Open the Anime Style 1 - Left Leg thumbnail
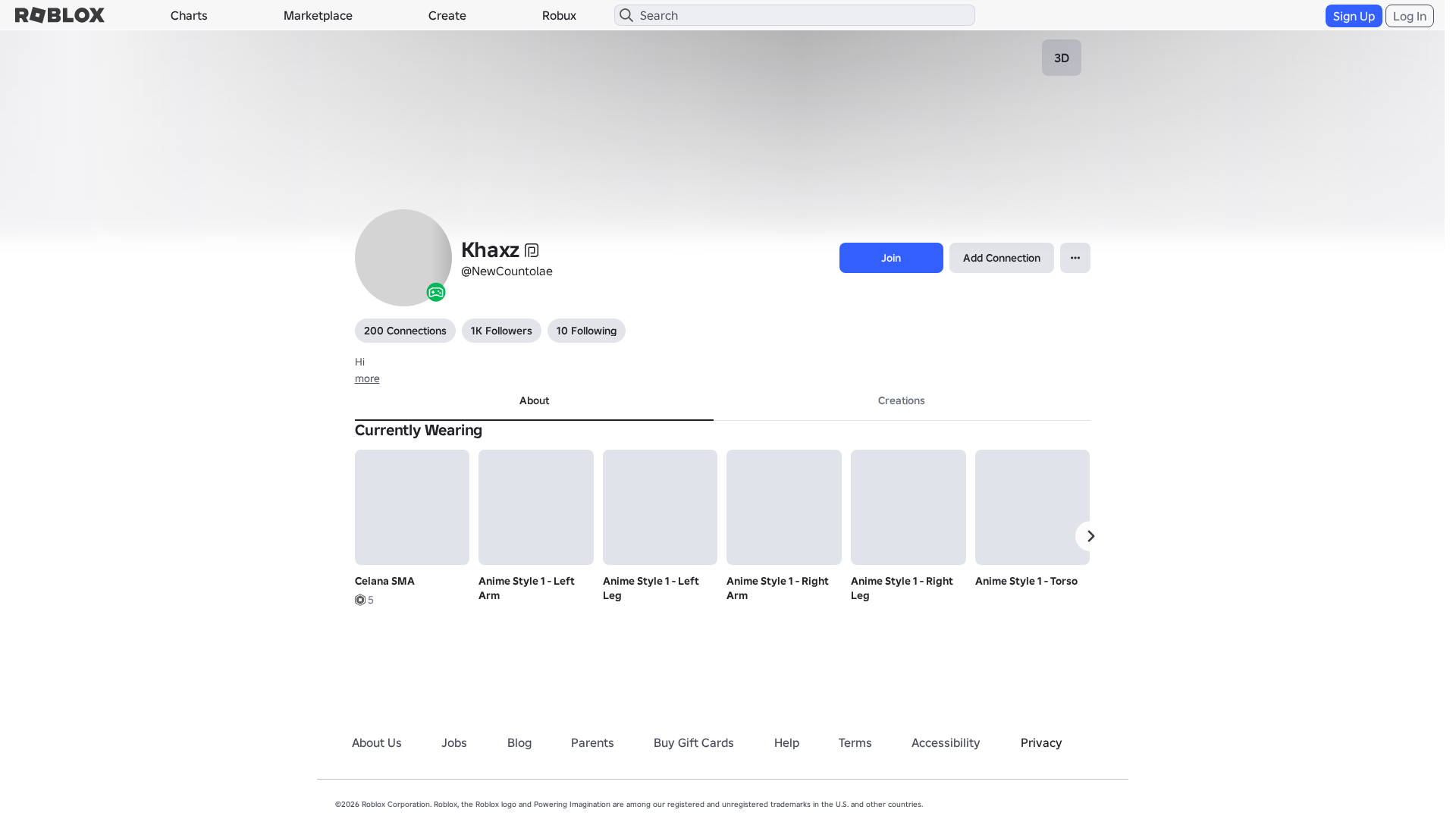The width and height of the screenshot is (1456, 819). 660,507
